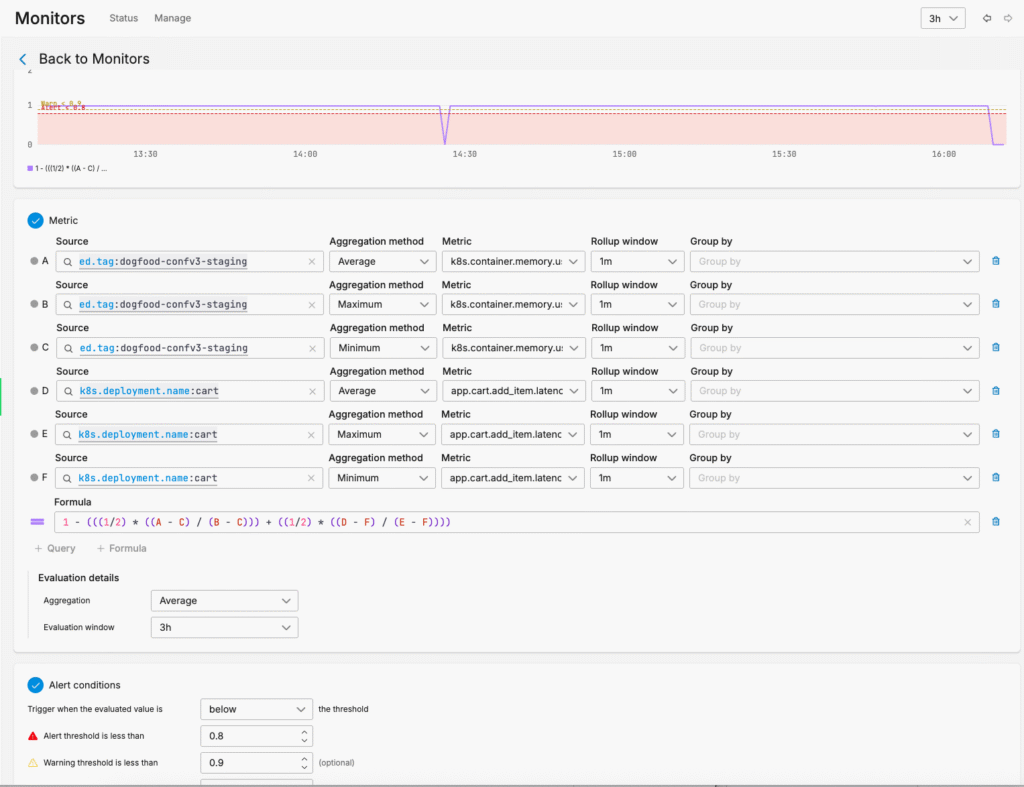Image resolution: width=1024 pixels, height=787 pixels.
Task: Clear the formula with the X icon
Action: pyautogui.click(x=967, y=521)
